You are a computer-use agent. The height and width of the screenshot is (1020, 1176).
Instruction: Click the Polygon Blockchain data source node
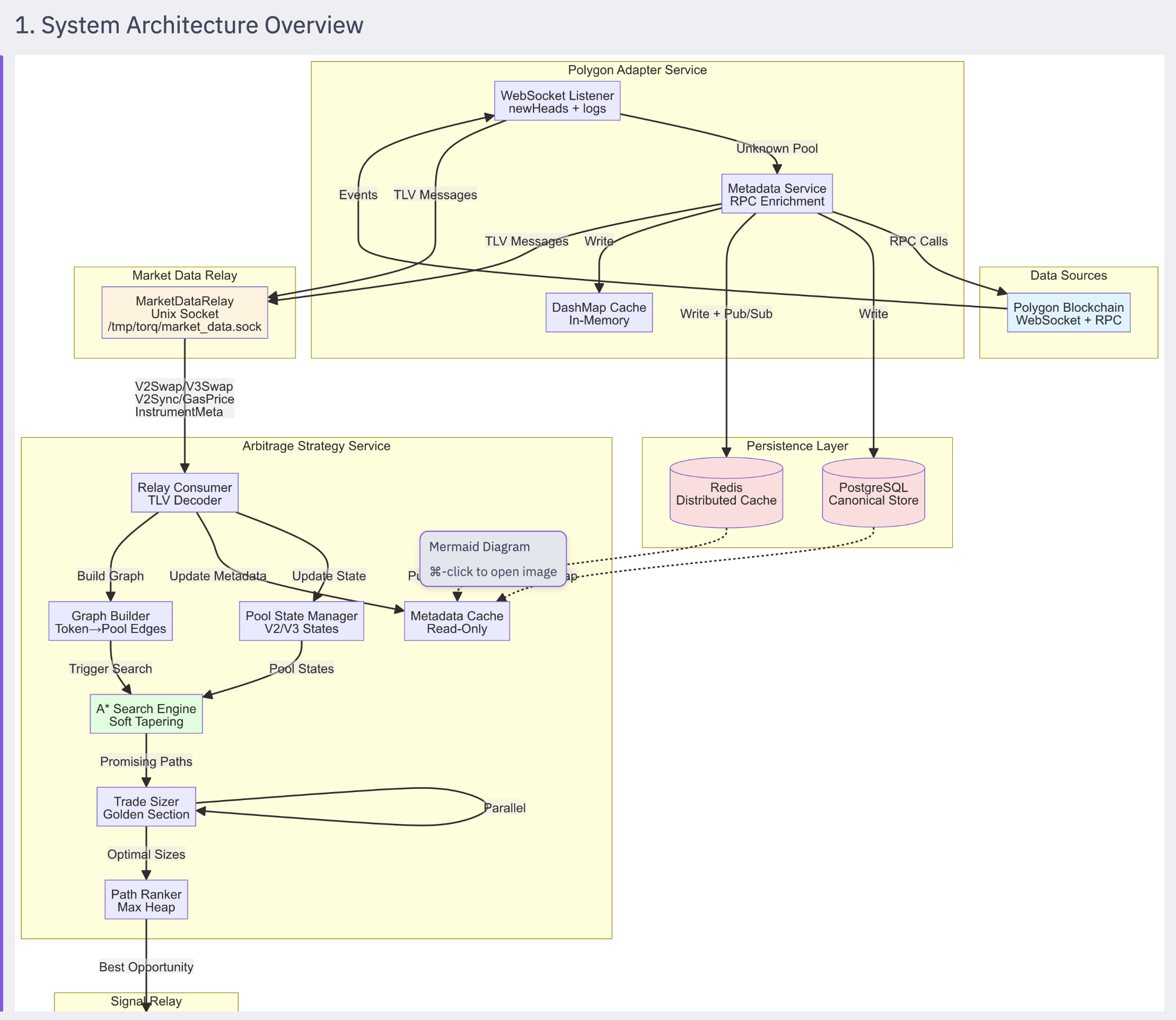(x=1068, y=313)
